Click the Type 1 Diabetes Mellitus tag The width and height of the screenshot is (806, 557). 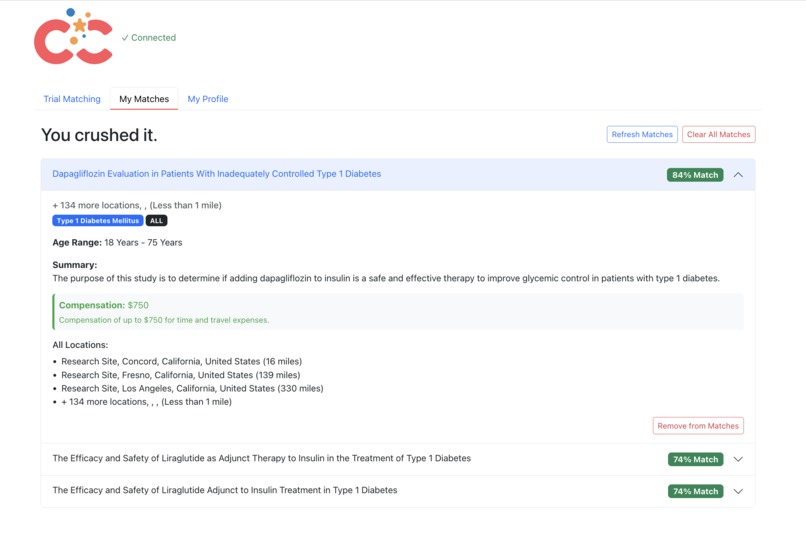click(x=98, y=220)
